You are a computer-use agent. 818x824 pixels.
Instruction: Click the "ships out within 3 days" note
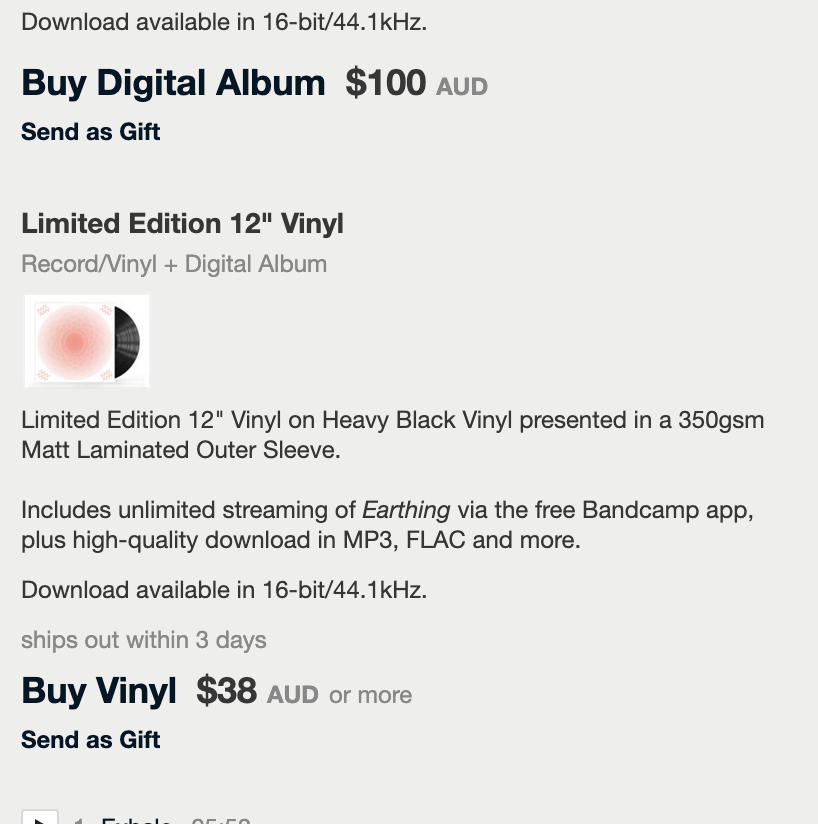(144, 640)
